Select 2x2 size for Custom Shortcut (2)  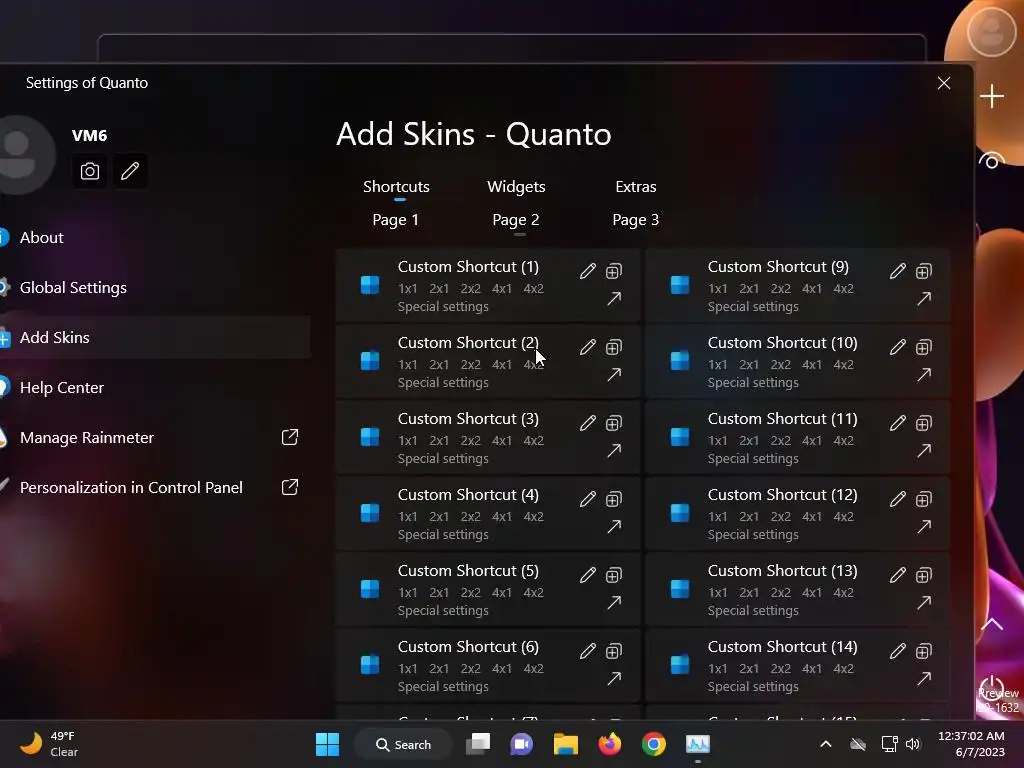point(470,364)
